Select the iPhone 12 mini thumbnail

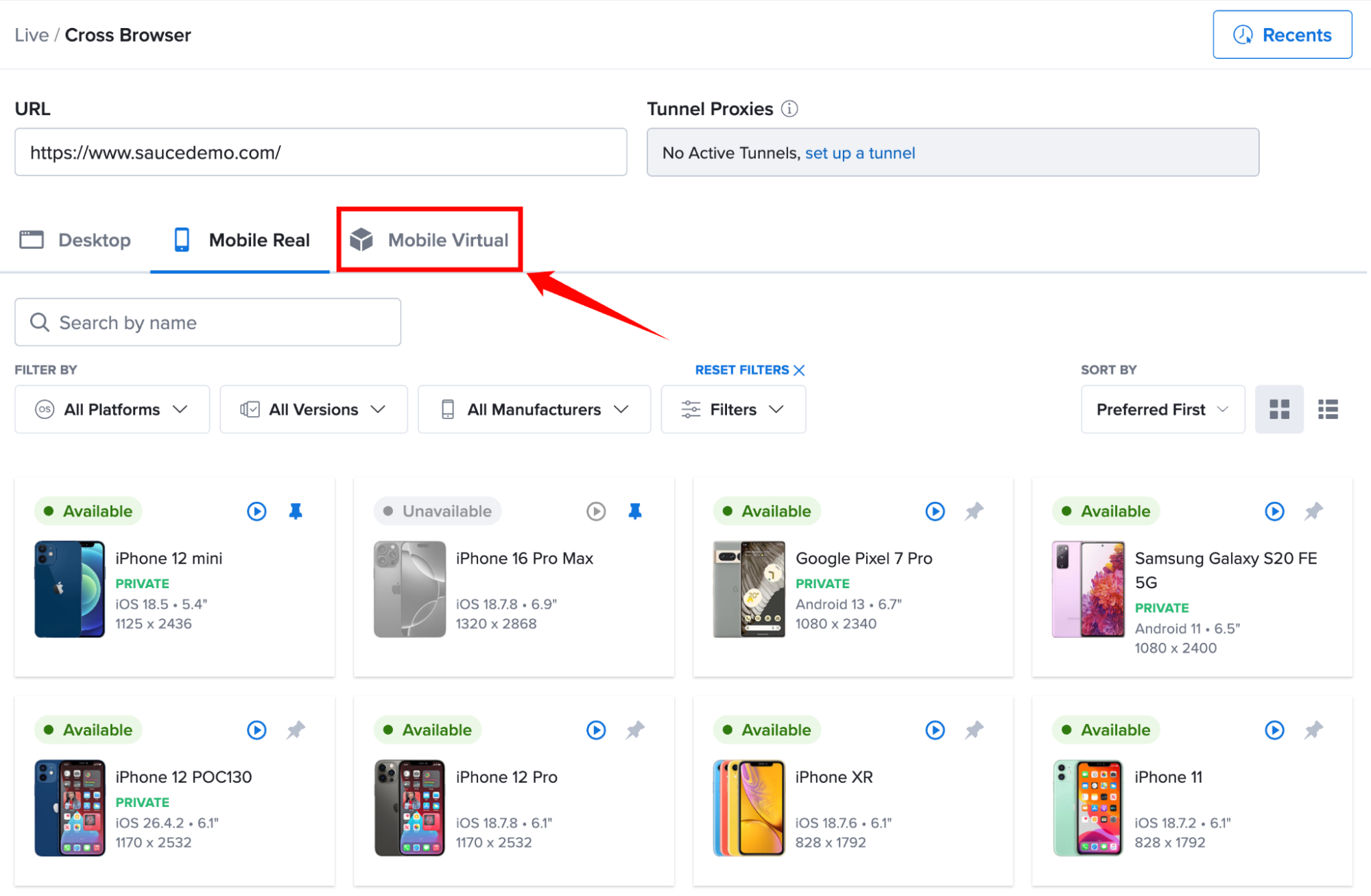[70, 590]
